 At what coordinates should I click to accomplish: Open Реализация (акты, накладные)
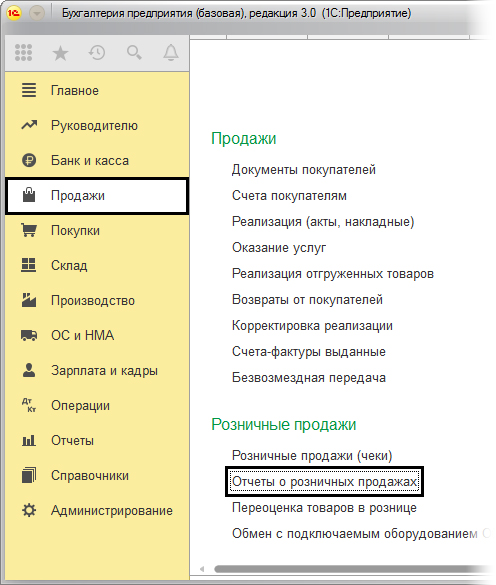(x=323, y=222)
